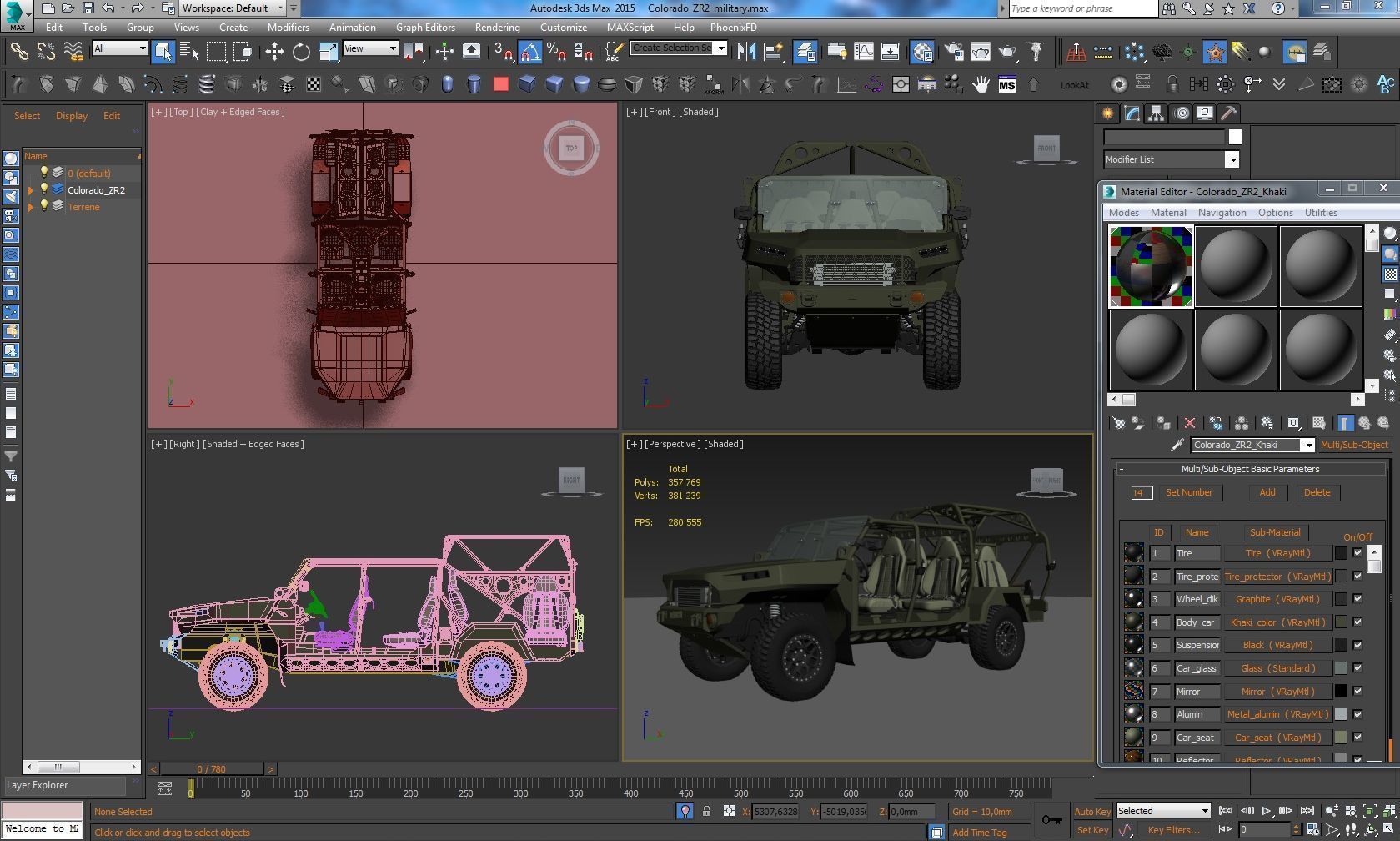Expand the Colorado_ZR2 layer tree arrow
1400x841 pixels.
click(32, 190)
